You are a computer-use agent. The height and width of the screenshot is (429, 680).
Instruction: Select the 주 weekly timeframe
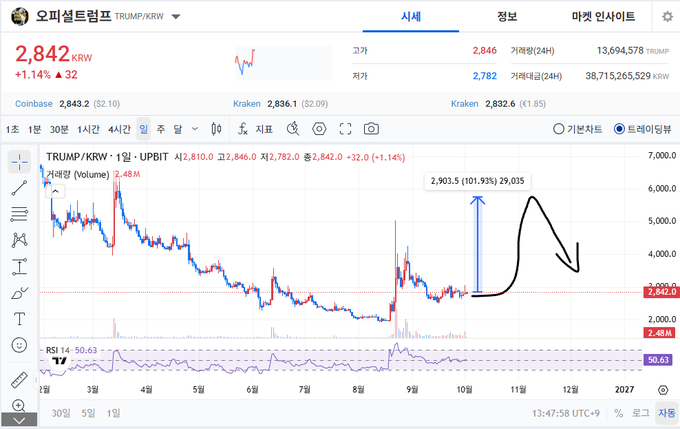coord(161,129)
